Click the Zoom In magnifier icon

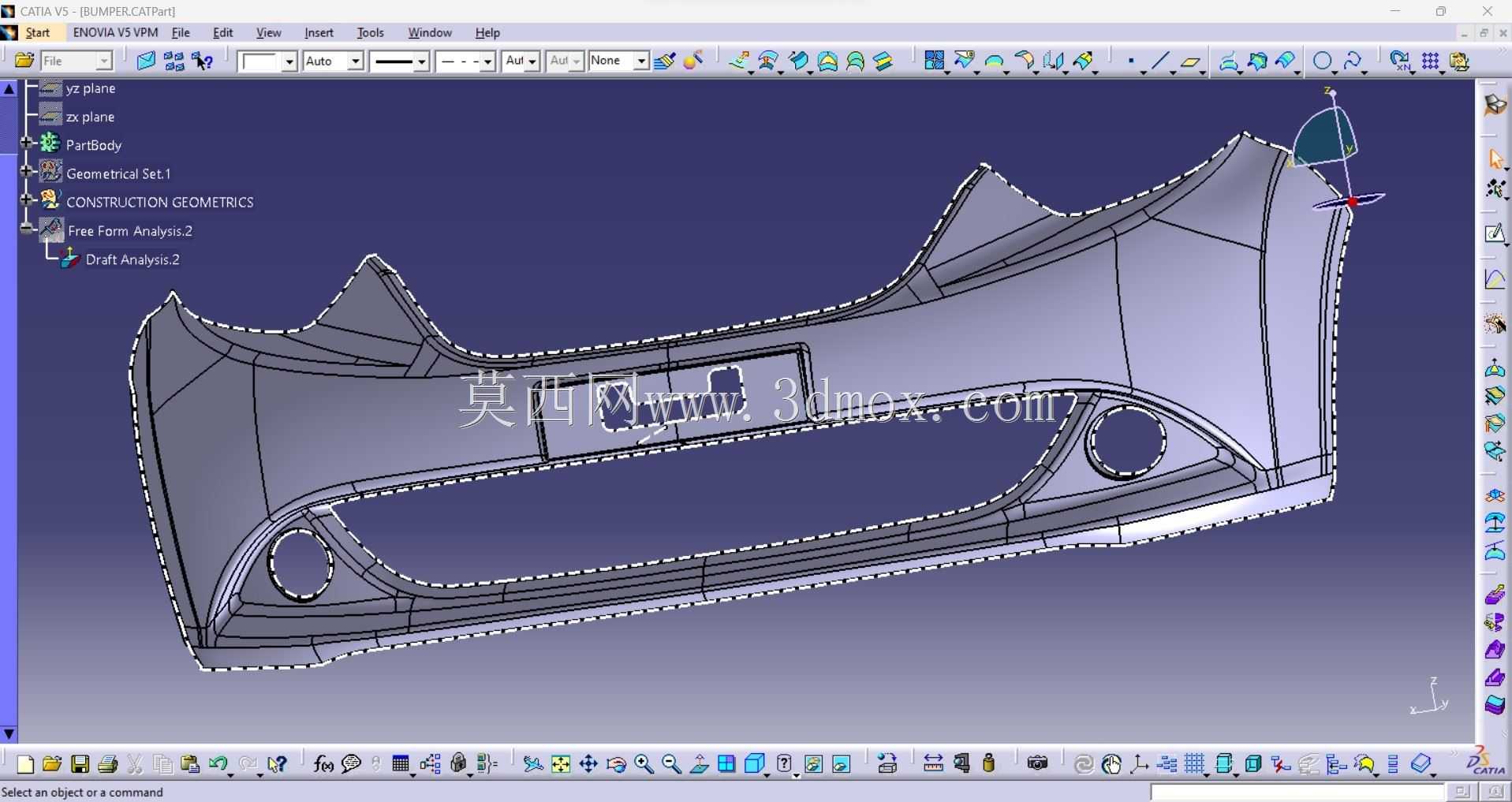[x=644, y=763]
